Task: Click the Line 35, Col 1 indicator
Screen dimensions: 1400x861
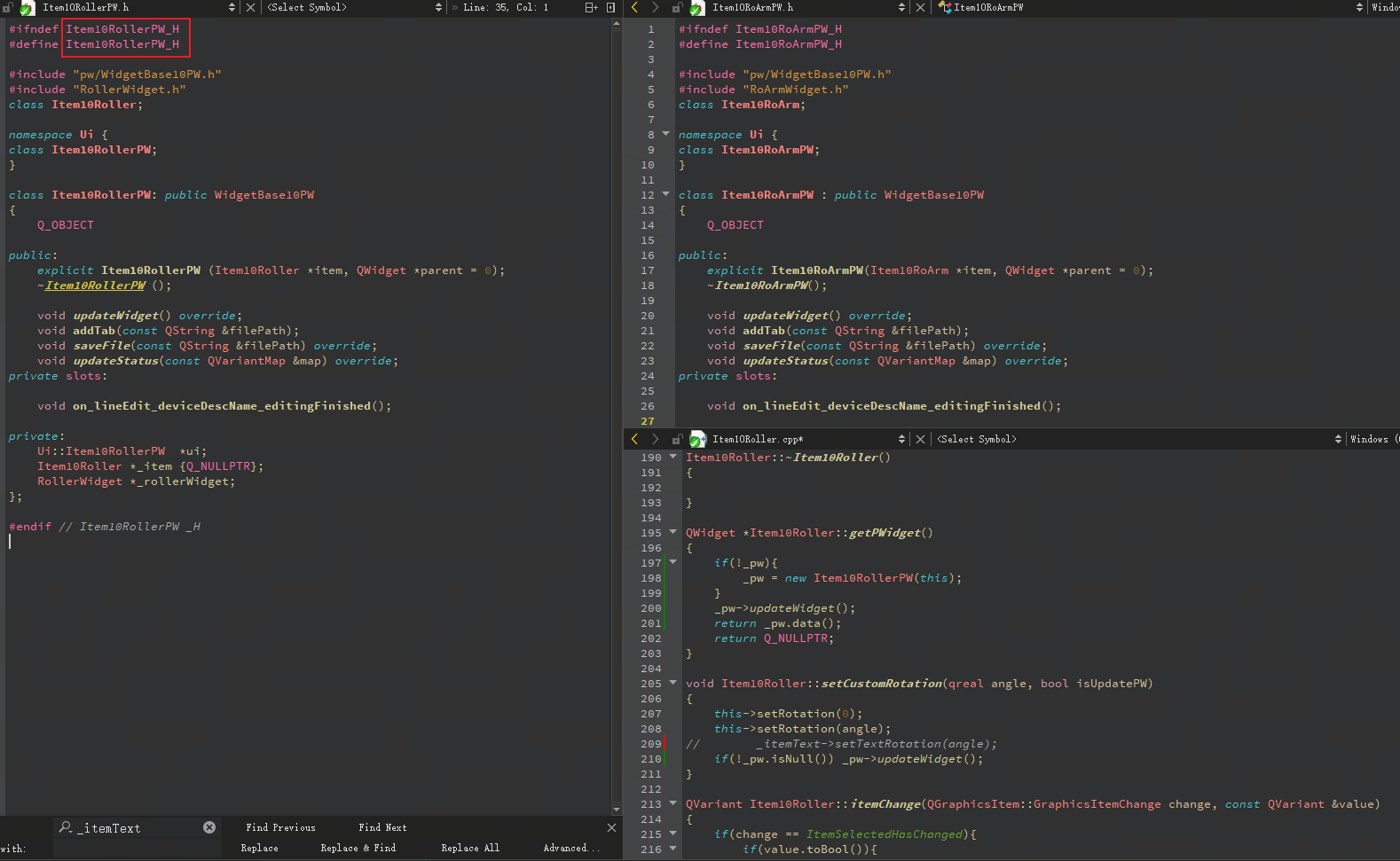Action: point(506,7)
